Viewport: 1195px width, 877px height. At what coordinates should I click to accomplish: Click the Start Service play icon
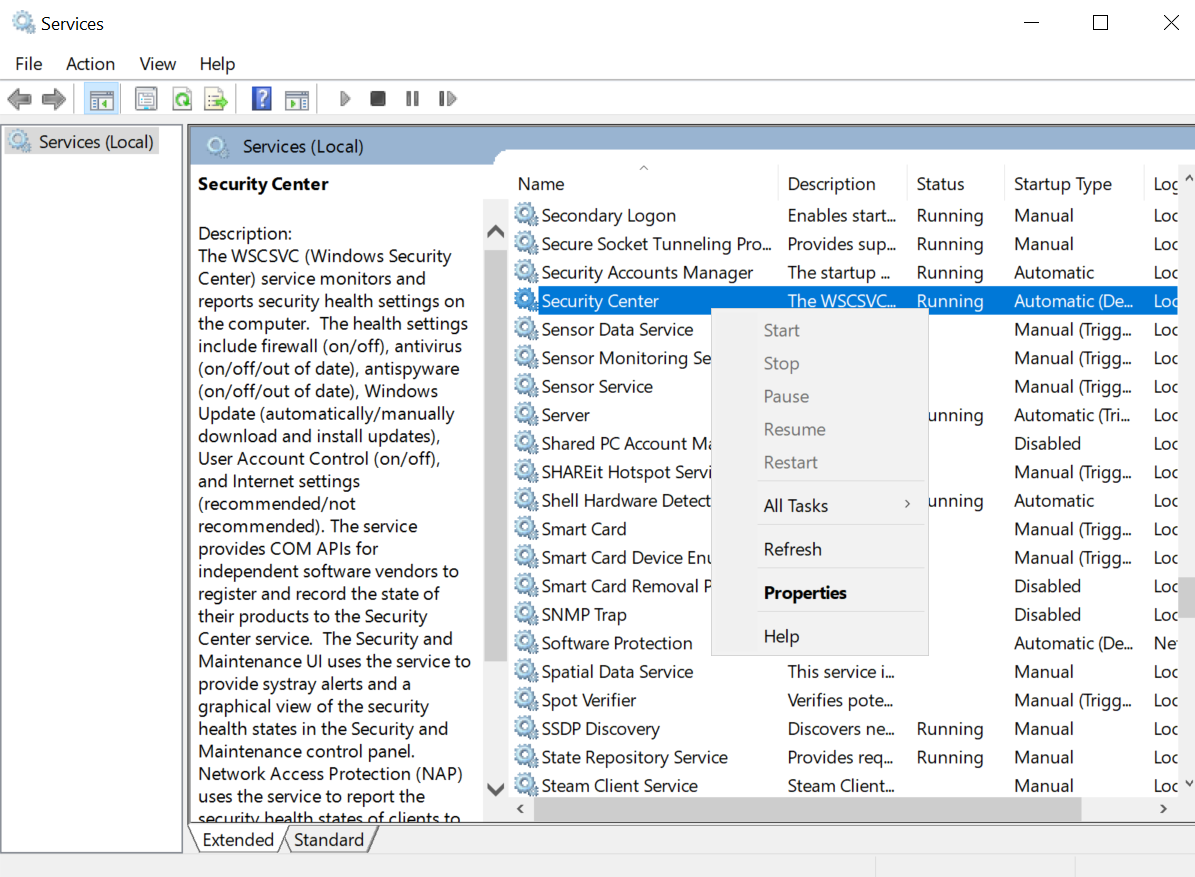click(344, 99)
